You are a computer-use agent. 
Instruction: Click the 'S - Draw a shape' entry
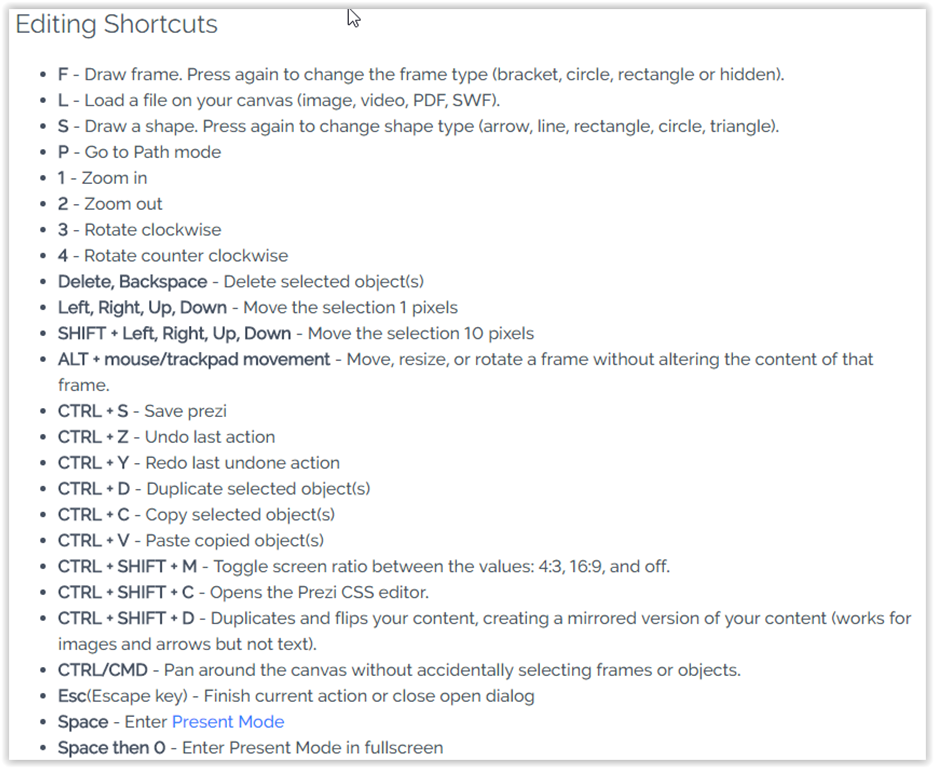pyautogui.click(x=418, y=127)
